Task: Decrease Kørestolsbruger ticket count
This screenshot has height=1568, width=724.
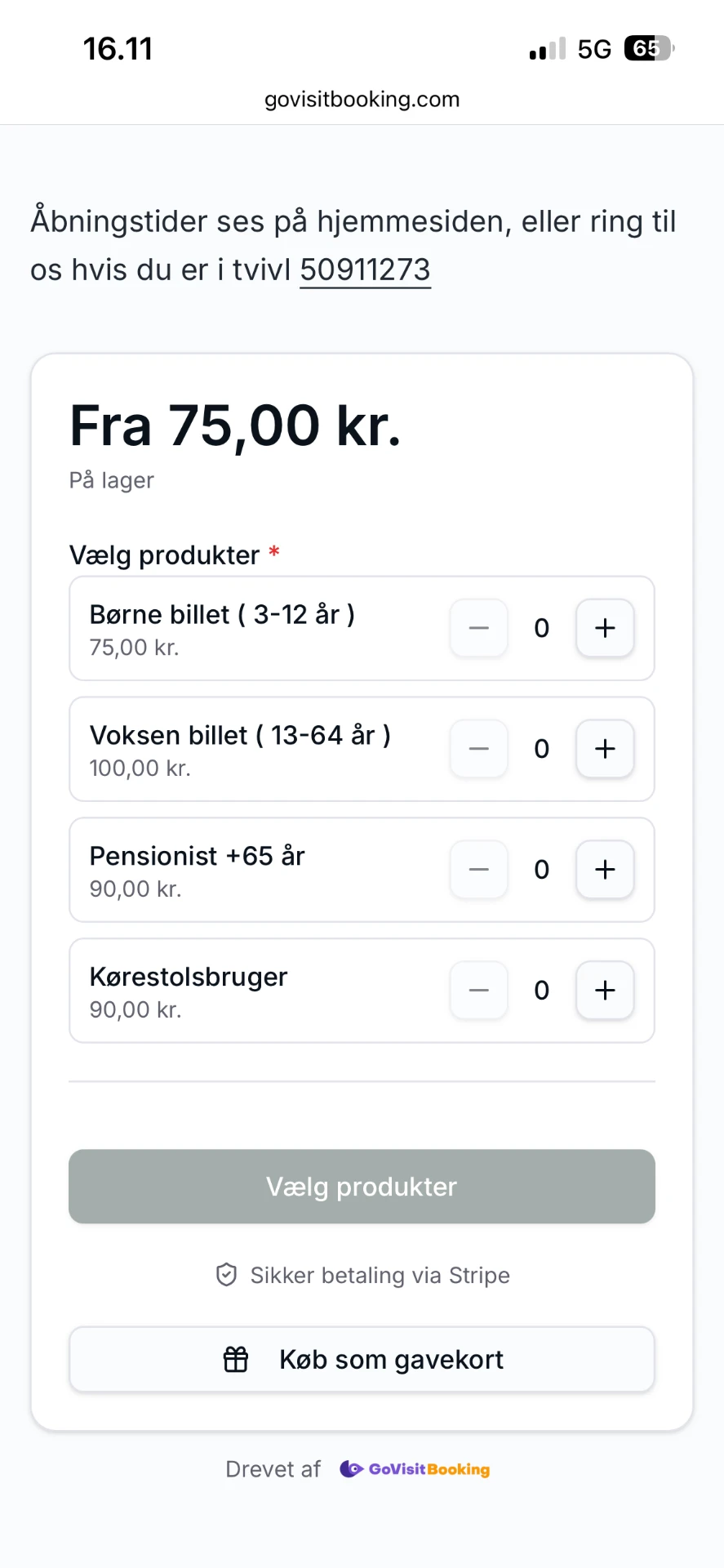Action: point(479,991)
